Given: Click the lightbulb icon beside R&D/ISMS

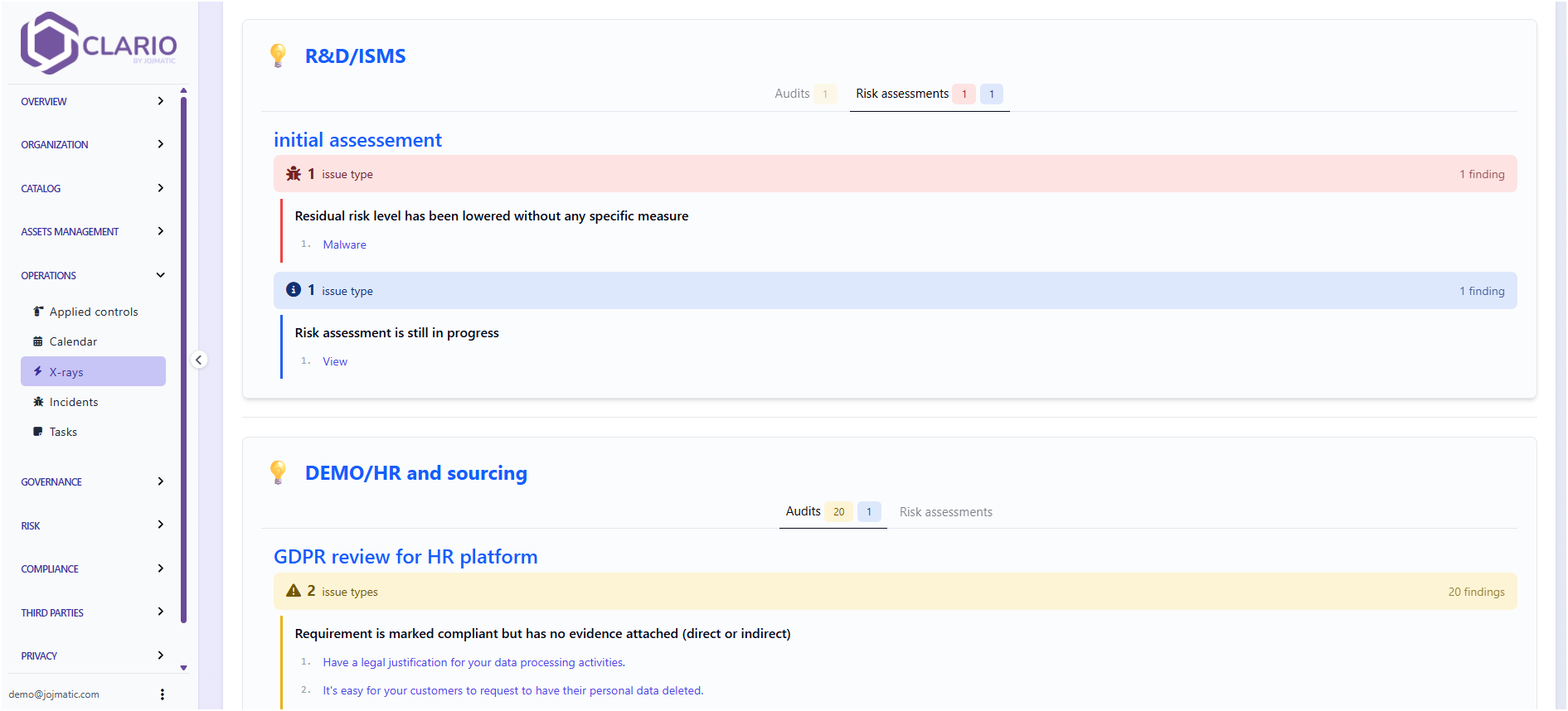Looking at the screenshot, I should click(x=279, y=56).
